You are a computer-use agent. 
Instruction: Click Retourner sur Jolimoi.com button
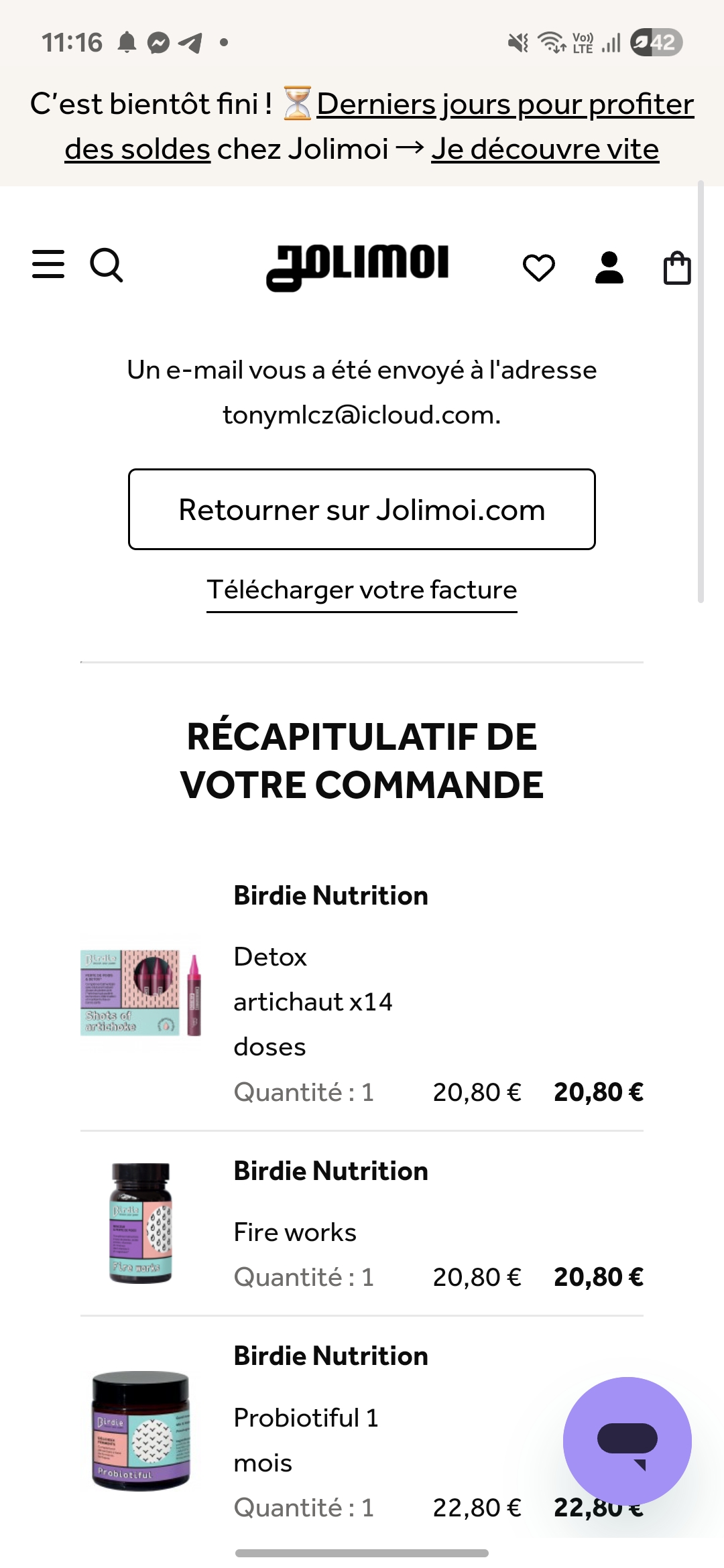362,509
